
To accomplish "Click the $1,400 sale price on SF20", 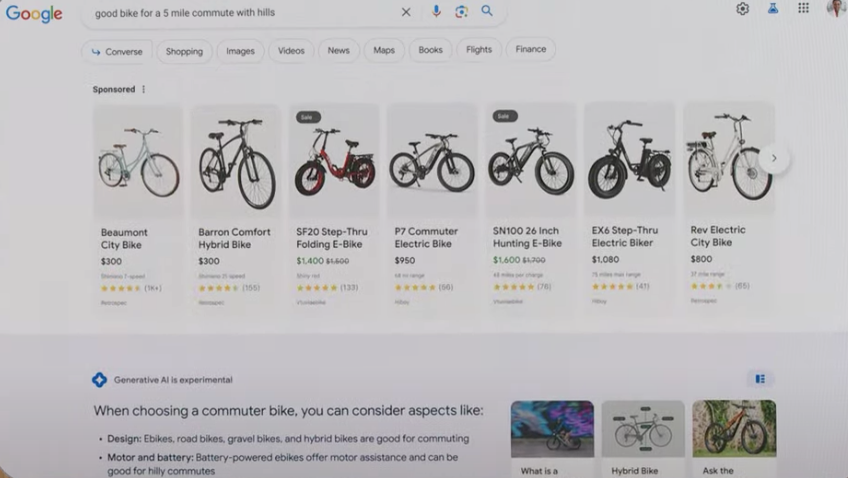I will 310,261.
